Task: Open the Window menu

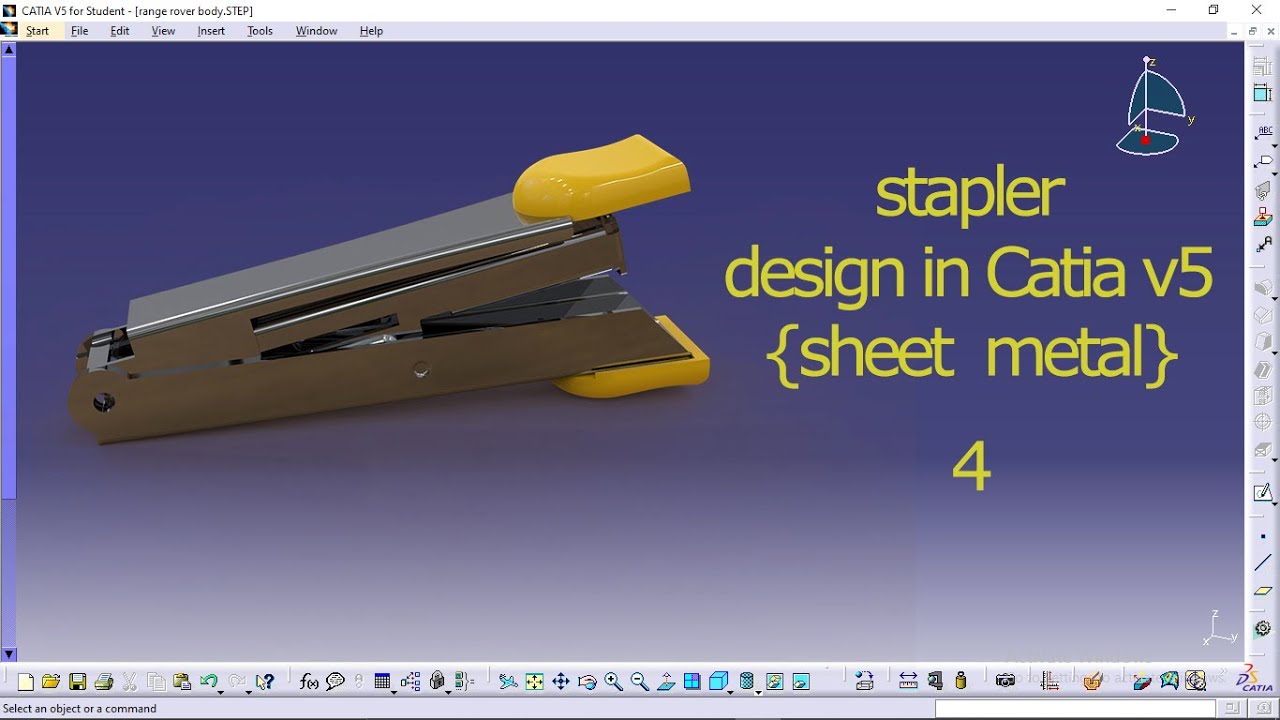Action: click(x=316, y=31)
